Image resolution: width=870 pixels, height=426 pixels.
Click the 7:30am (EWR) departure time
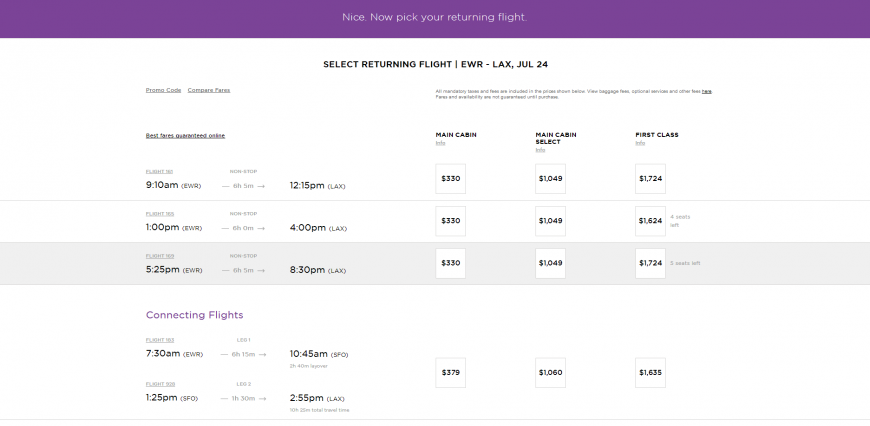tap(174, 353)
